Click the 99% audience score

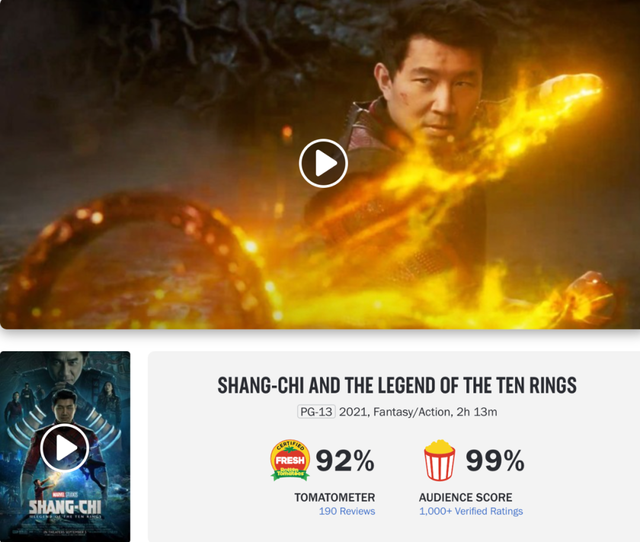495,460
